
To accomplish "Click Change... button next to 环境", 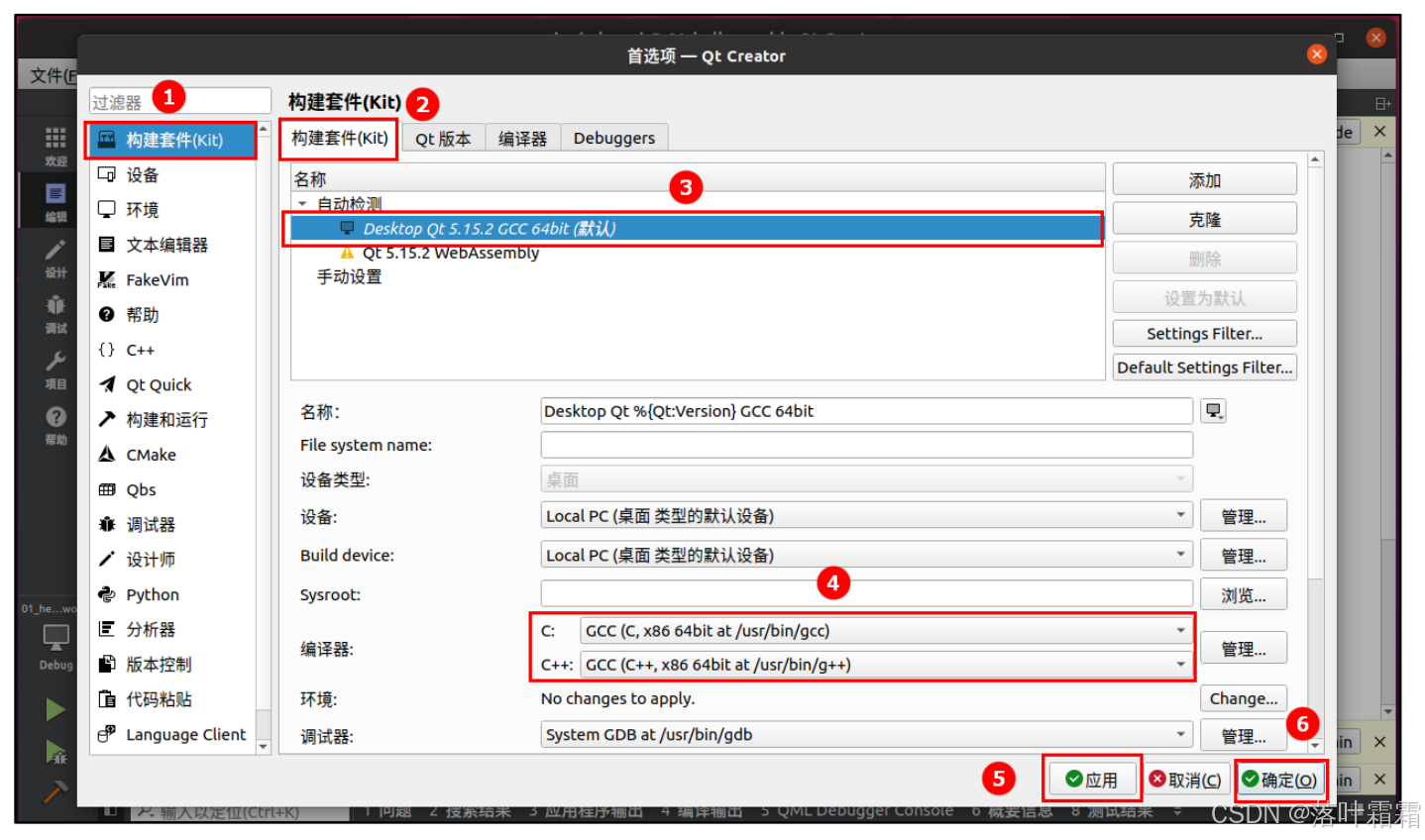I will click(x=1244, y=699).
